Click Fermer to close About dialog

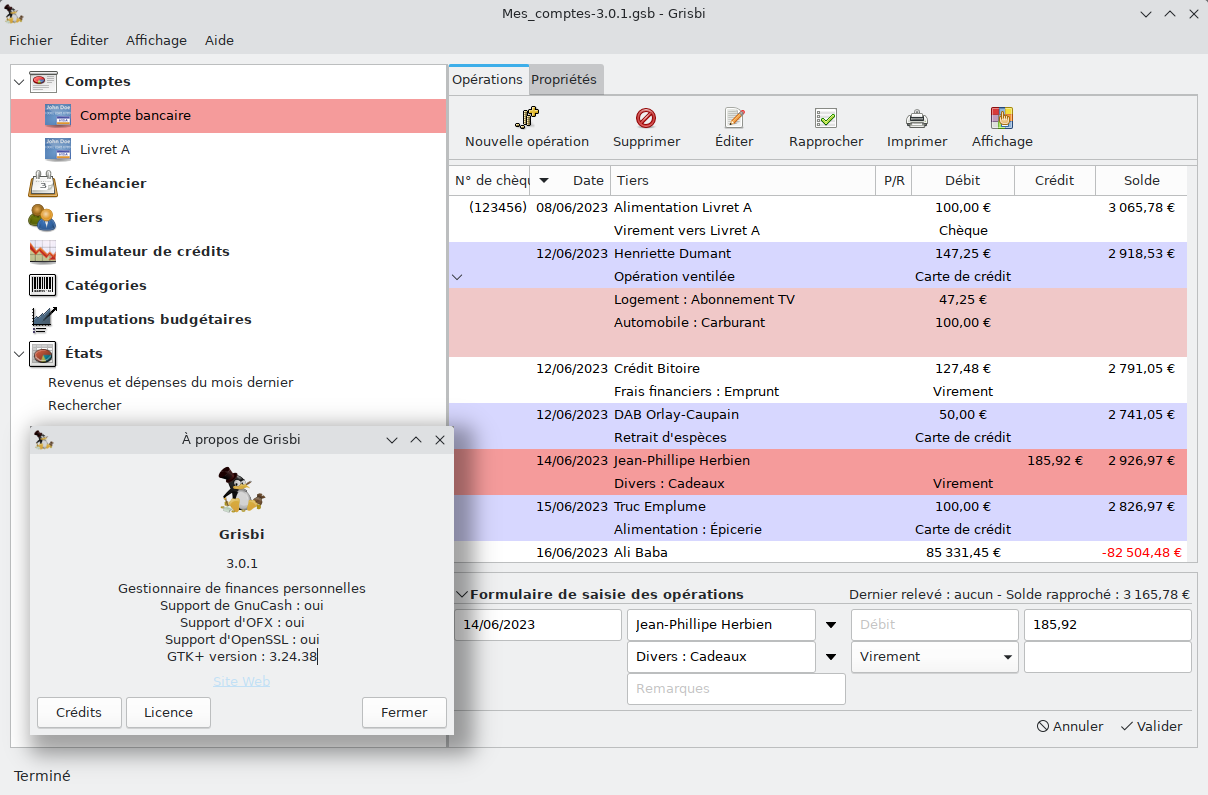pyautogui.click(x=404, y=713)
